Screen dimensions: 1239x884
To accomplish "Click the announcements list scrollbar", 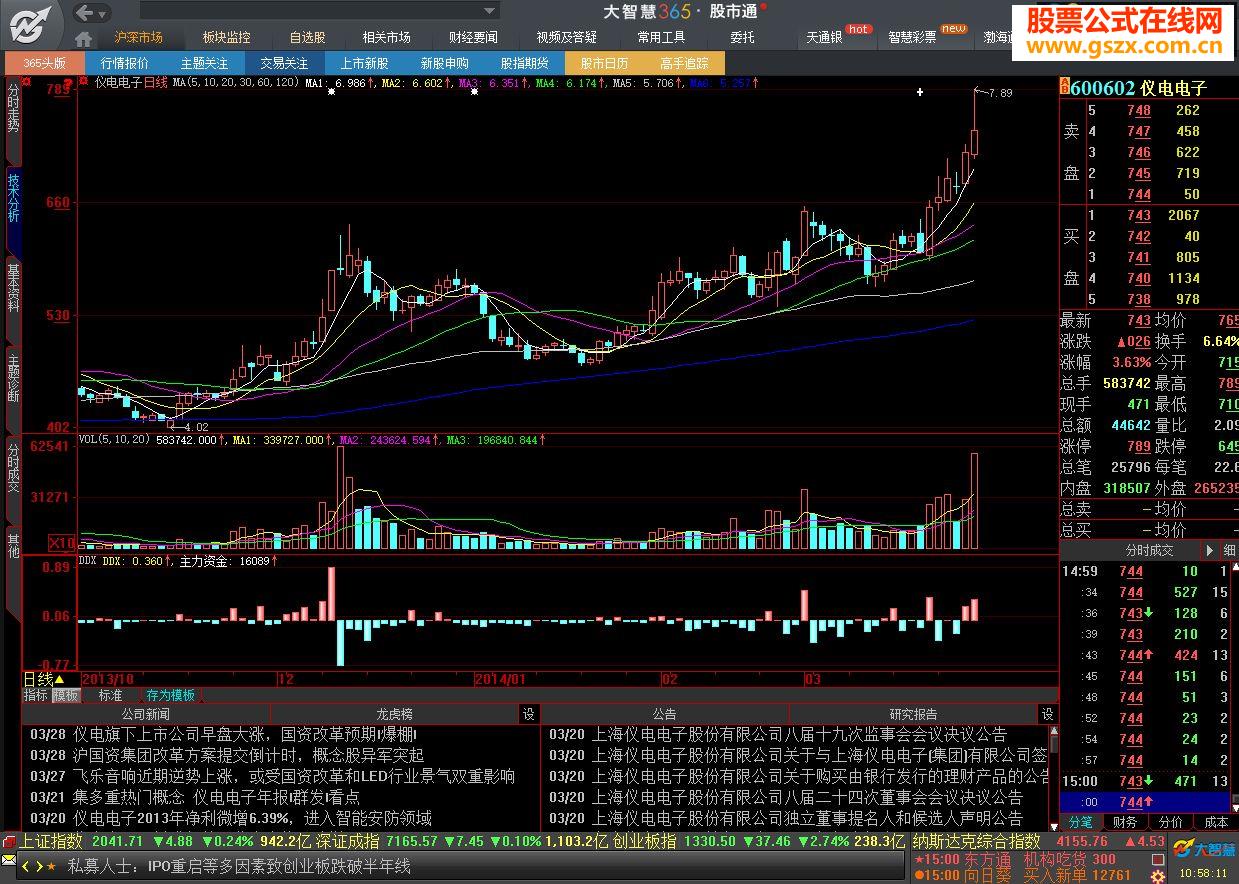I will (1054, 777).
